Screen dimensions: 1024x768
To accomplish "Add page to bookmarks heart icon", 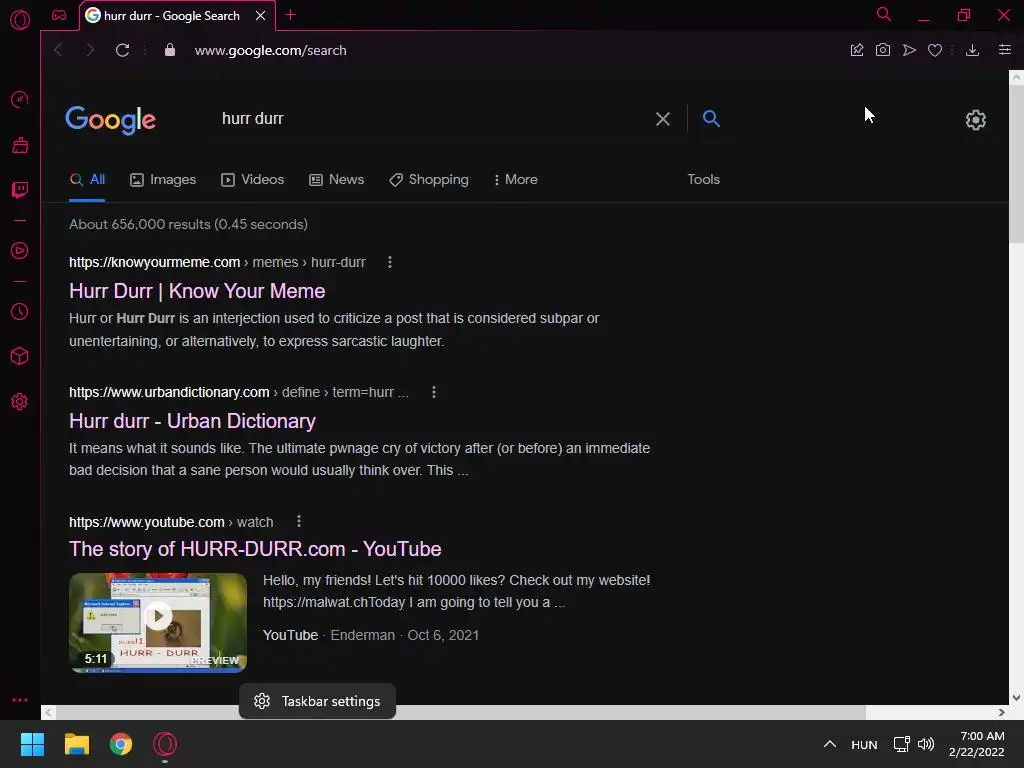I will (x=935, y=50).
